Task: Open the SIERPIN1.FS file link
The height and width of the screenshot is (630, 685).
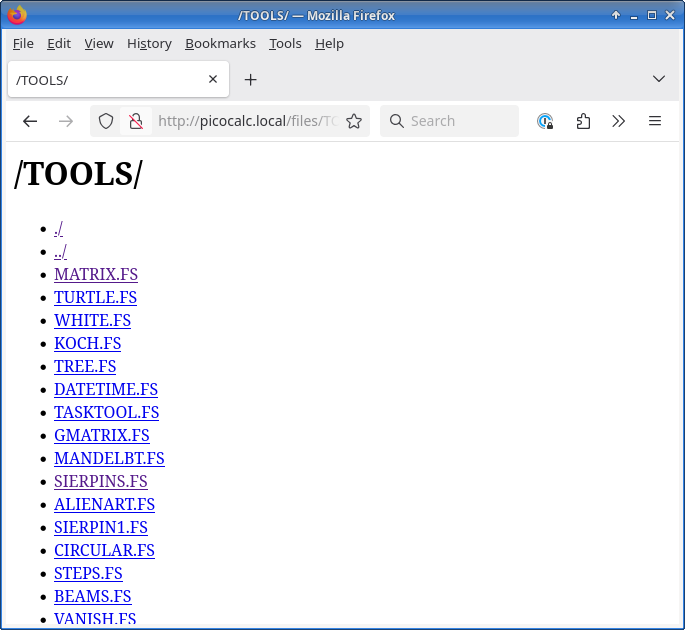Action: pos(101,527)
